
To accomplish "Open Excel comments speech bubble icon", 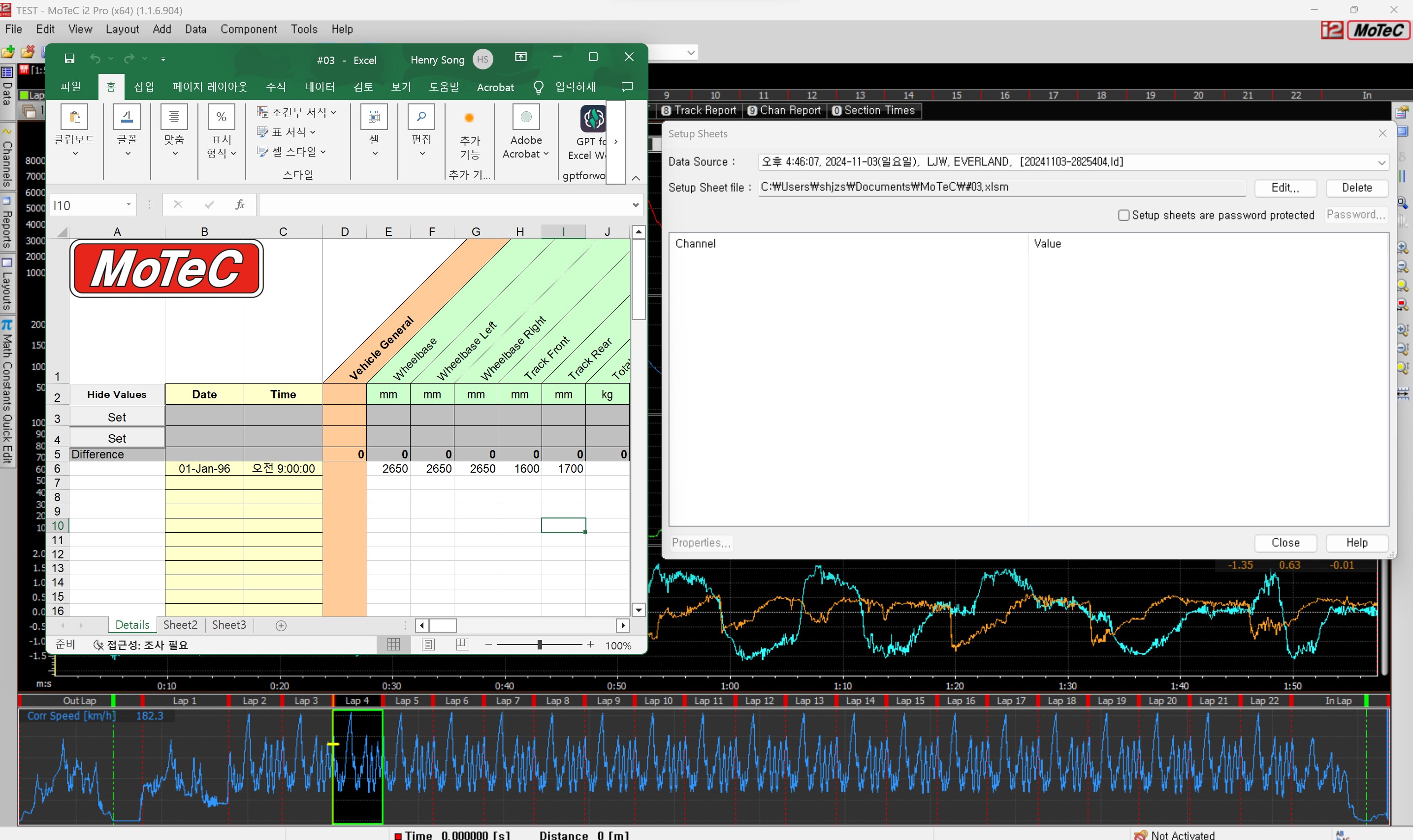I will coord(627,87).
